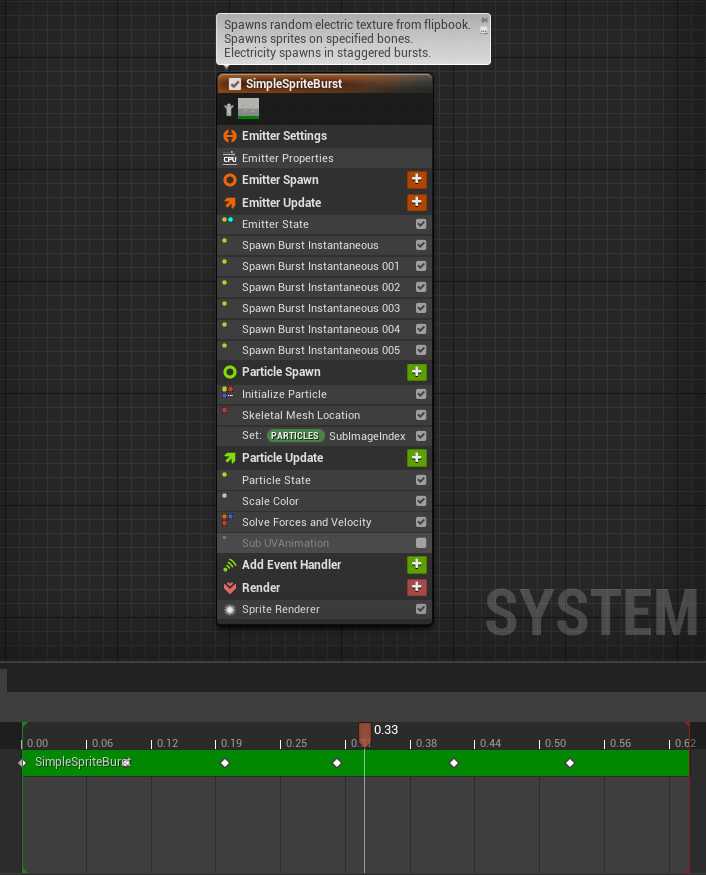Click the Particle Update green arrow icon

pos(230,458)
